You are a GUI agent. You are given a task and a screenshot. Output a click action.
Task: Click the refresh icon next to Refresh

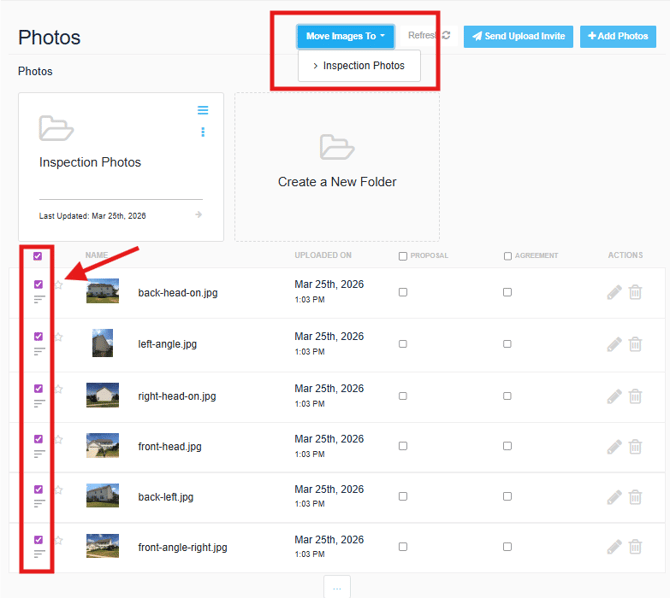[446, 36]
